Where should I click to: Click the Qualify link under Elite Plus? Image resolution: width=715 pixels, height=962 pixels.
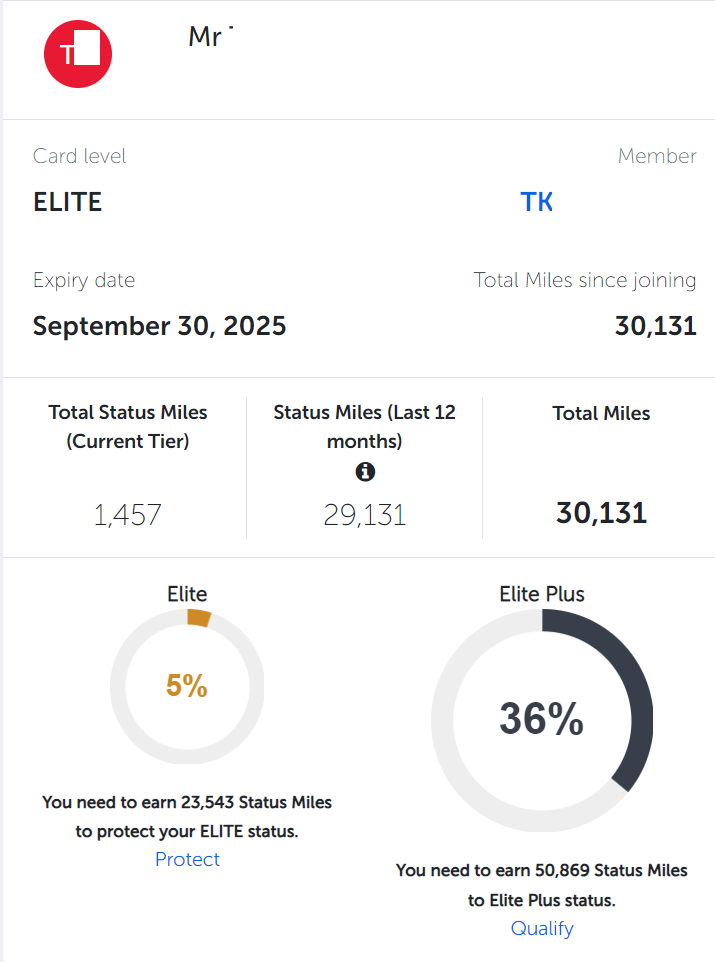542,928
